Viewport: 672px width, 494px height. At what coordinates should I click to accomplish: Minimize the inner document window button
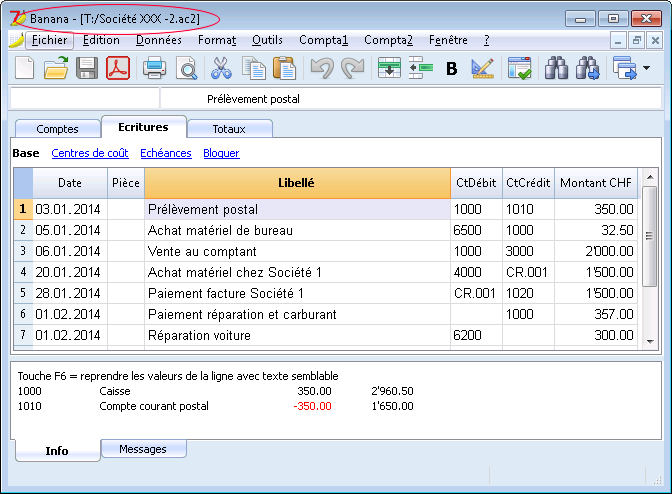coord(618,41)
